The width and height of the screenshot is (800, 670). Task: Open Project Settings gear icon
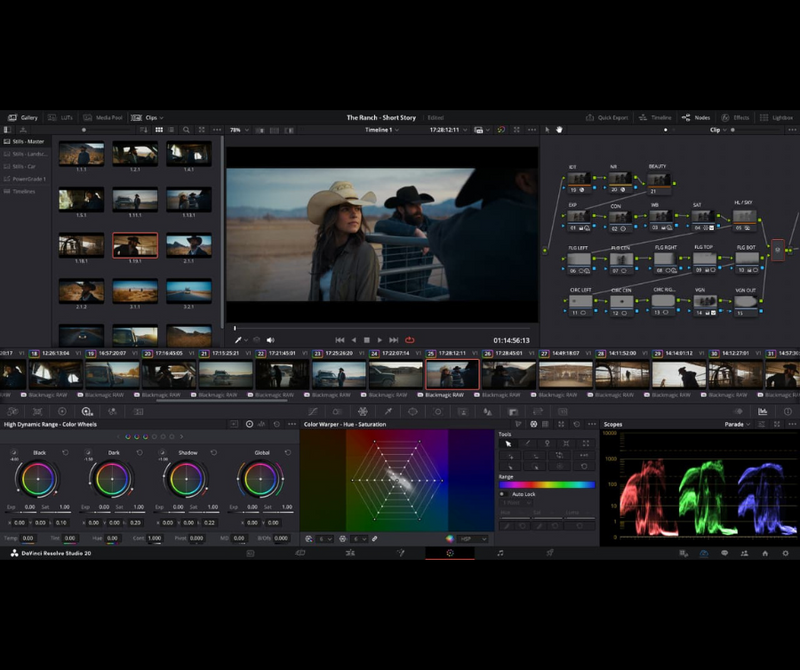785,553
